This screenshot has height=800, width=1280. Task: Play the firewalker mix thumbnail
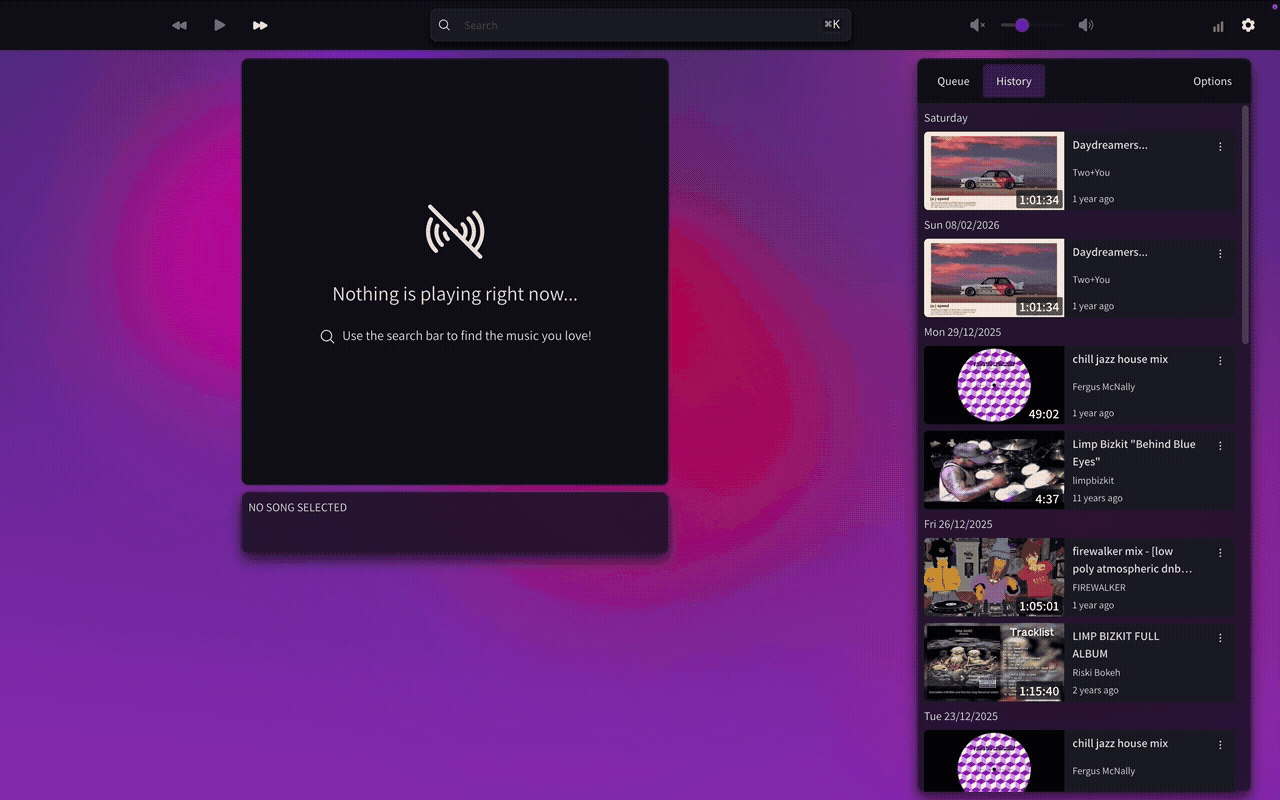(993, 577)
